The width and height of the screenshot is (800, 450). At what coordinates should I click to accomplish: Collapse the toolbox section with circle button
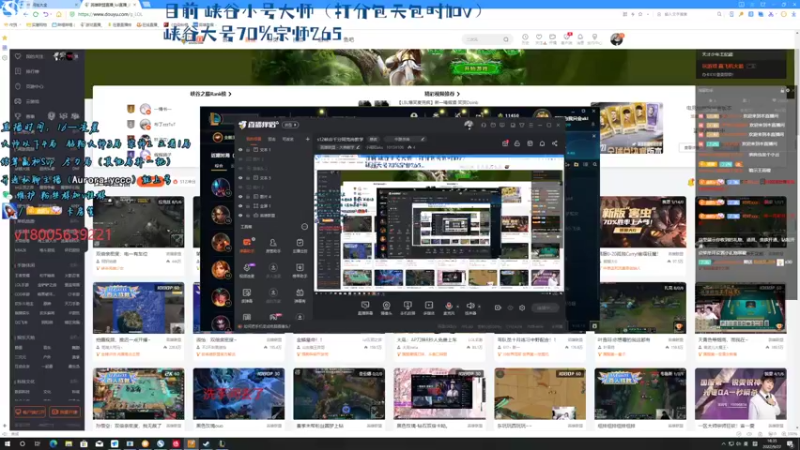coord(305,227)
